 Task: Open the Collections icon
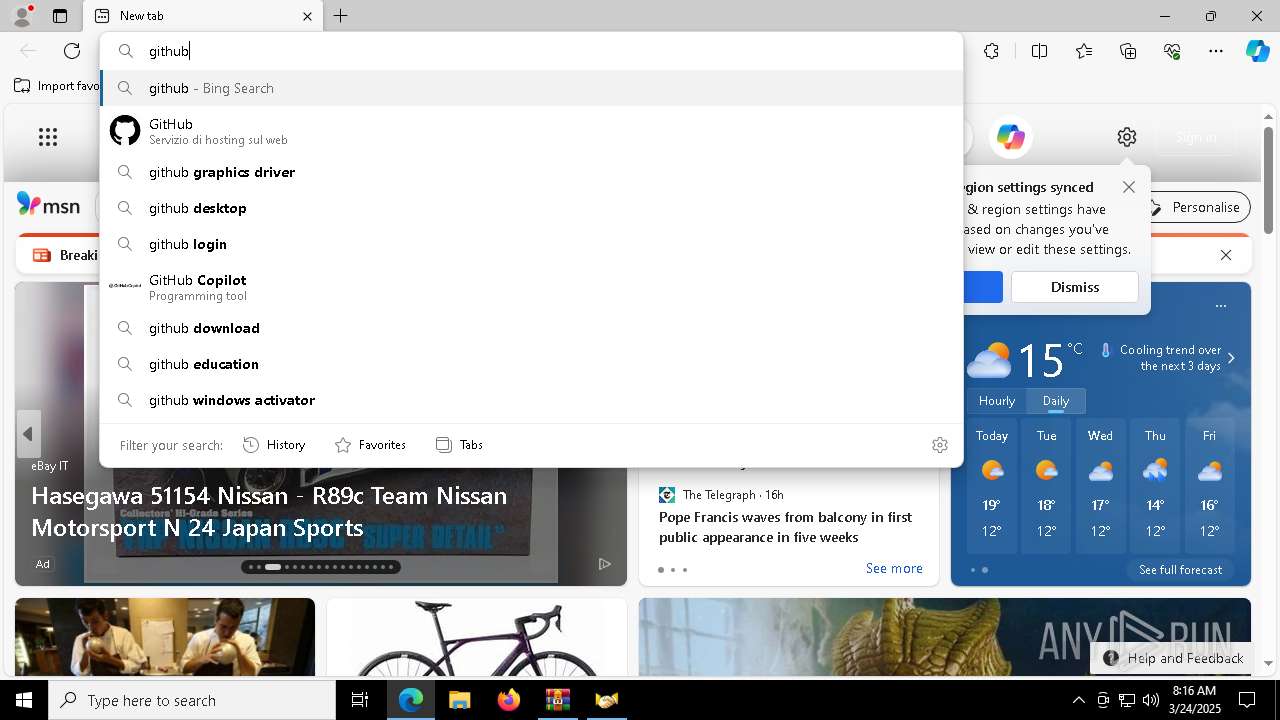pyautogui.click(x=1128, y=51)
